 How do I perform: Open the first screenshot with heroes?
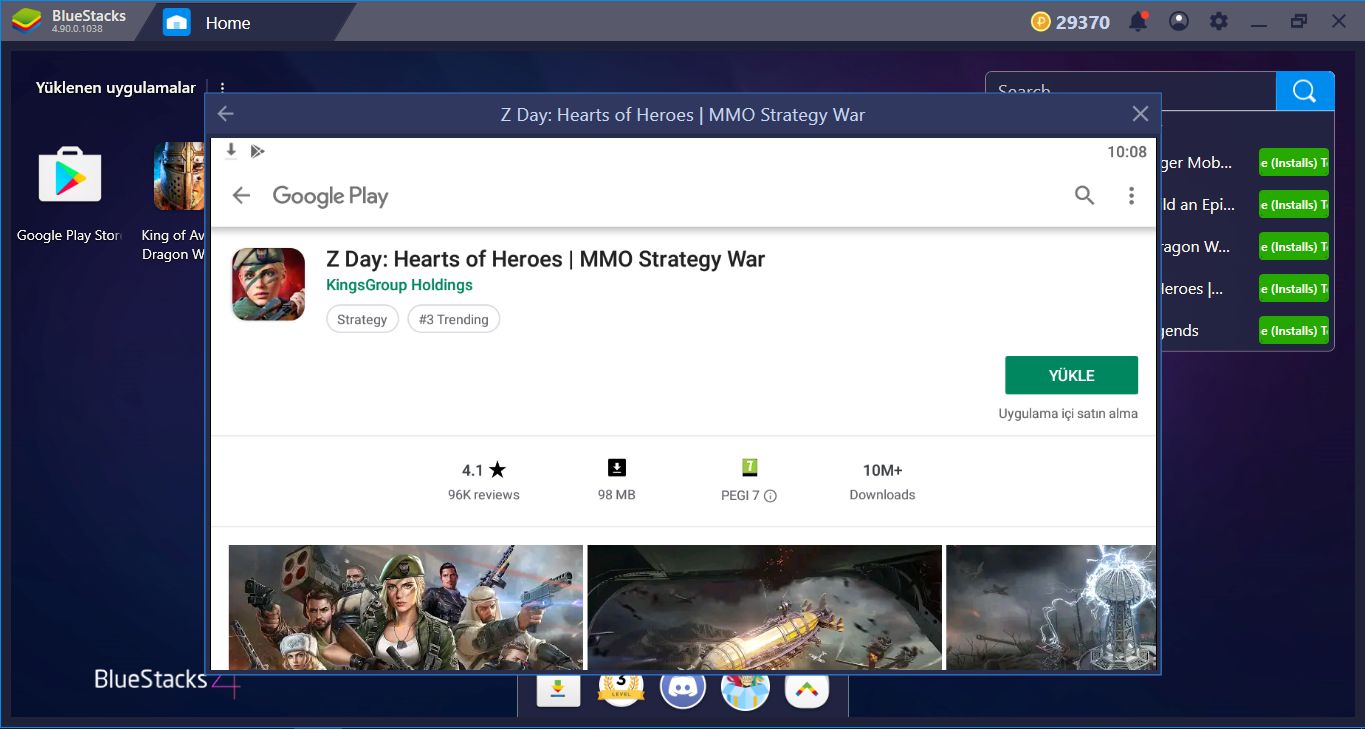pos(406,607)
